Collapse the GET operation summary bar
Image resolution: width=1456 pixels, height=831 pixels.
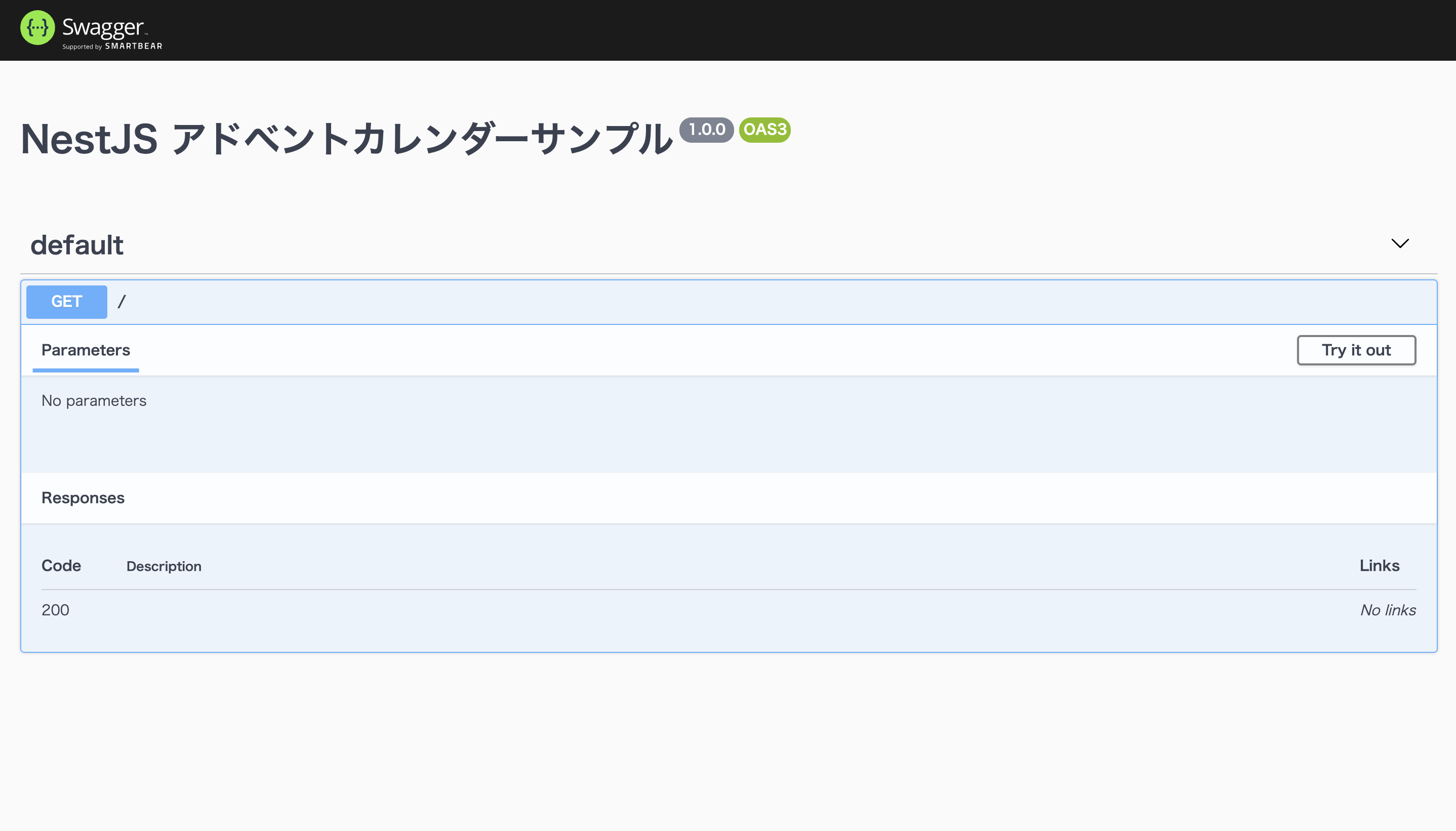coord(742,301)
